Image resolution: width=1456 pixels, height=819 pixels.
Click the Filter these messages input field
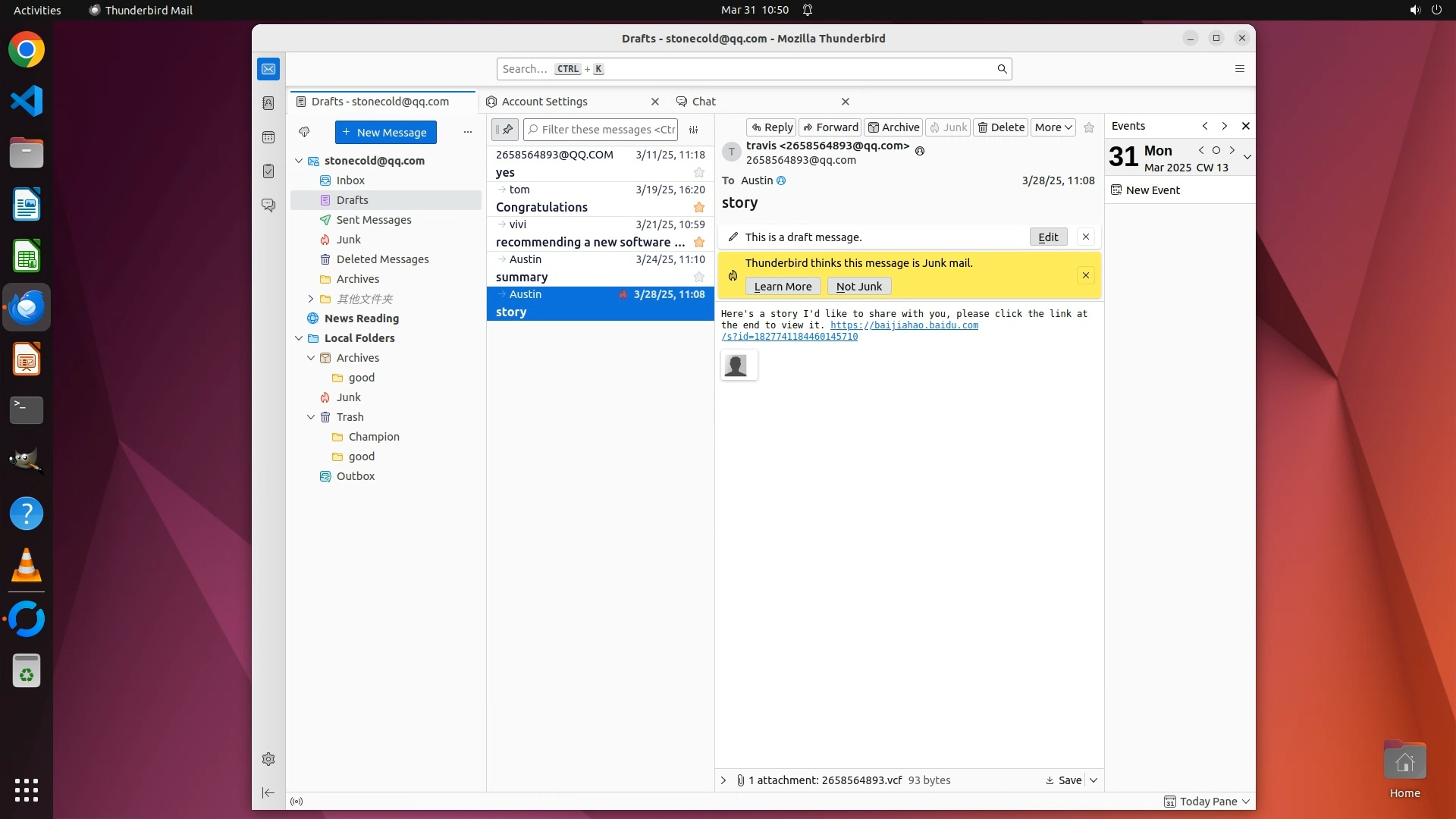point(607,130)
